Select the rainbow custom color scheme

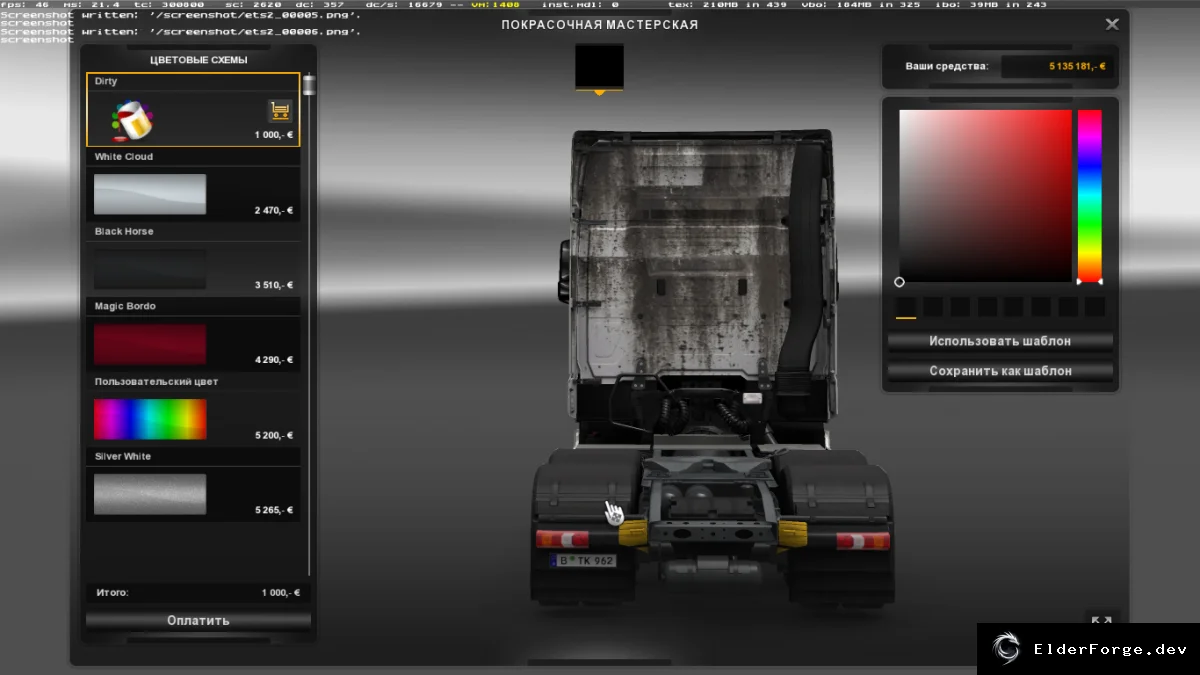click(150, 420)
